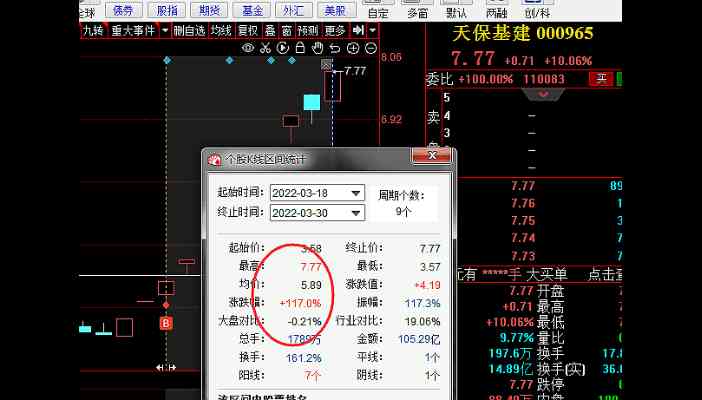
Task: Click the 8.06 price axis label
Action: tap(392, 57)
